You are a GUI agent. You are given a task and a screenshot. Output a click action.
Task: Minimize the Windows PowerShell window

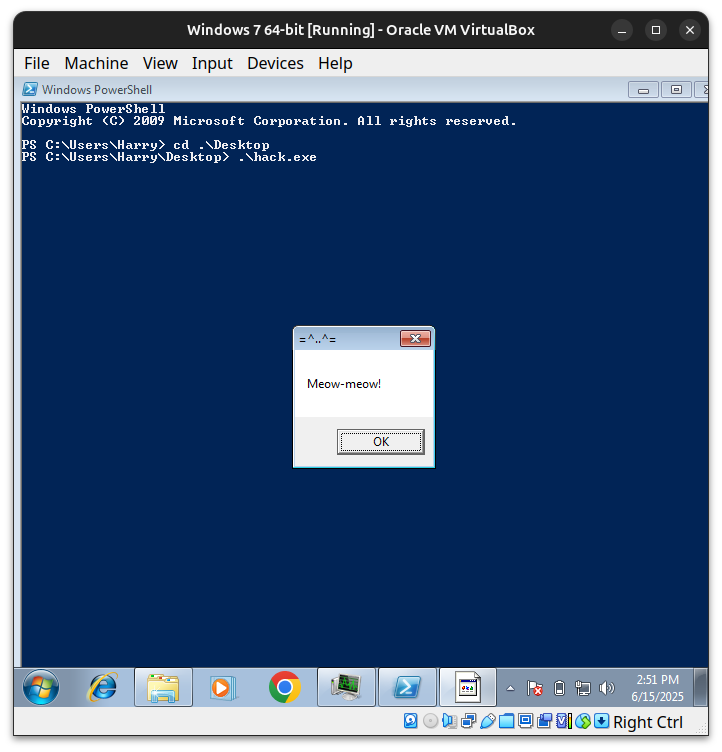click(643, 90)
